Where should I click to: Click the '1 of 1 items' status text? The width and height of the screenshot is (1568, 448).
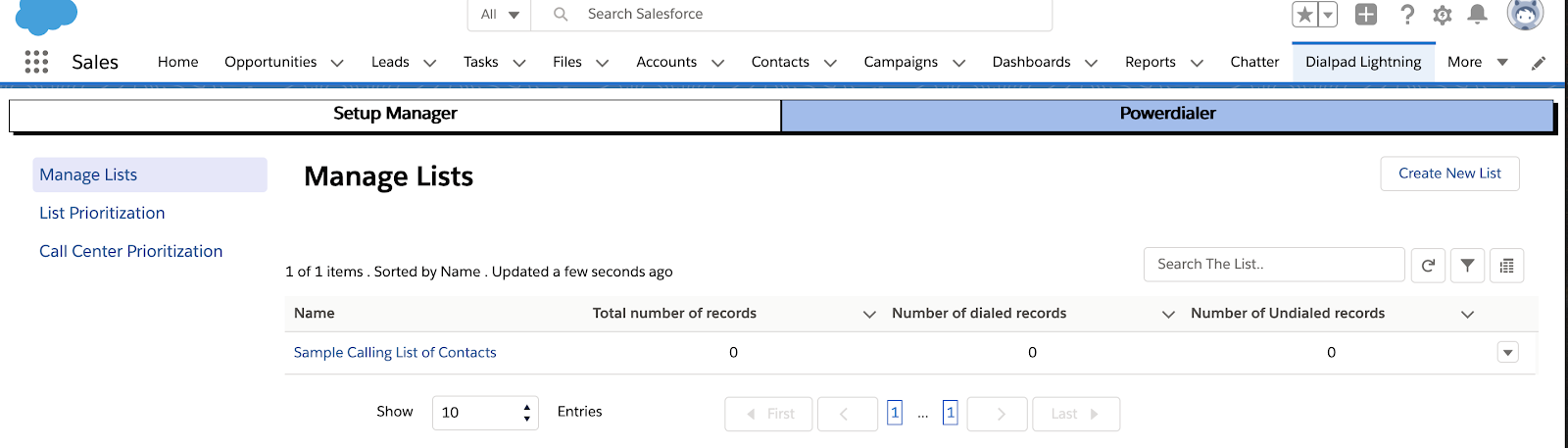coord(324,273)
